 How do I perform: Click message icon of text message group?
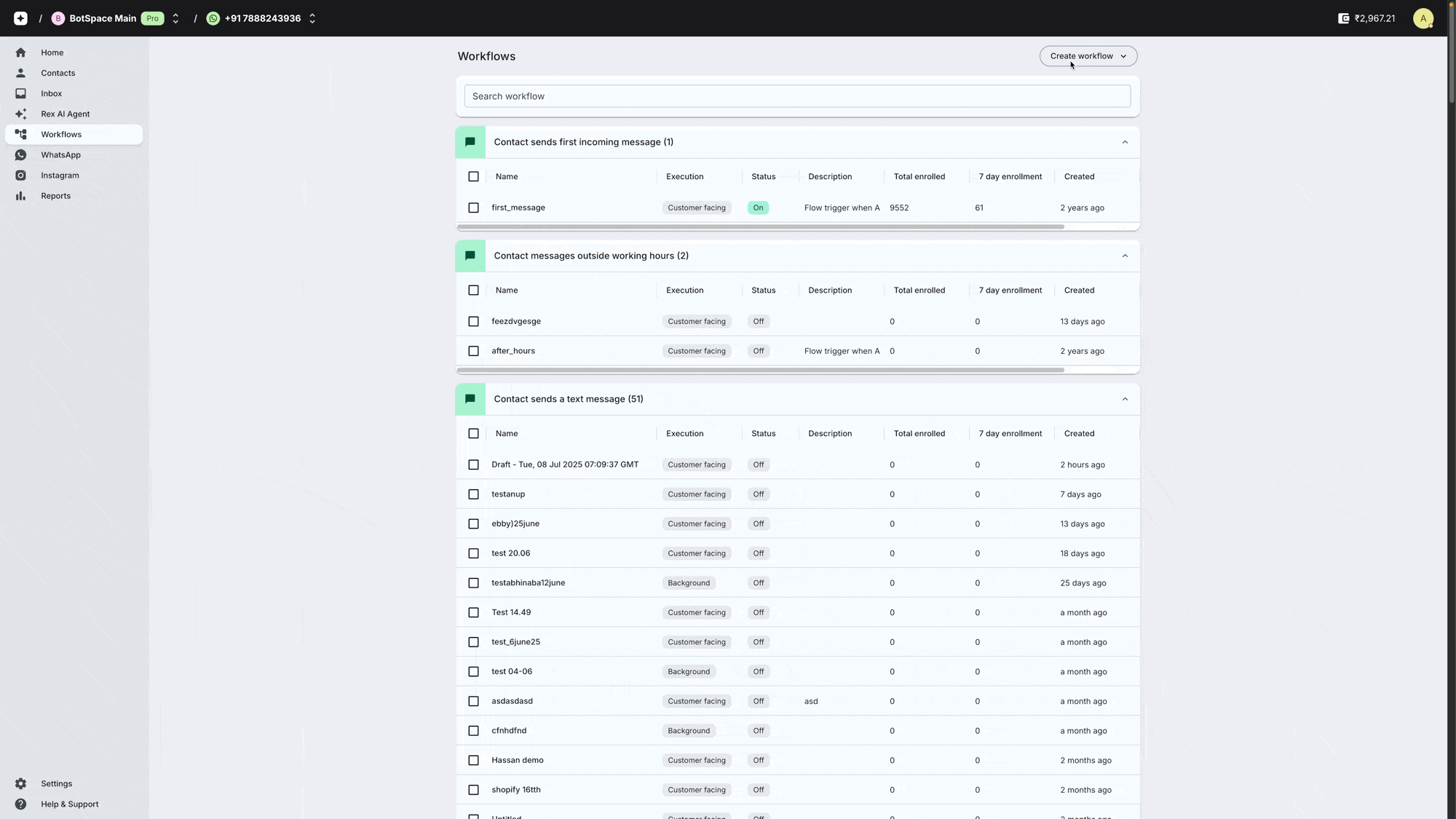click(470, 399)
